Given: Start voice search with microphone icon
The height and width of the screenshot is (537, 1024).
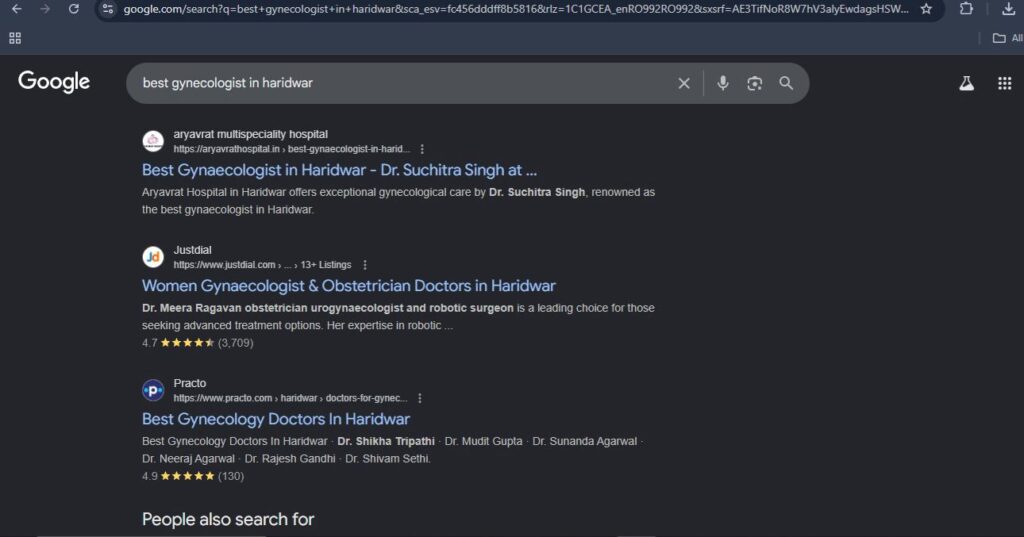Looking at the screenshot, I should [723, 84].
